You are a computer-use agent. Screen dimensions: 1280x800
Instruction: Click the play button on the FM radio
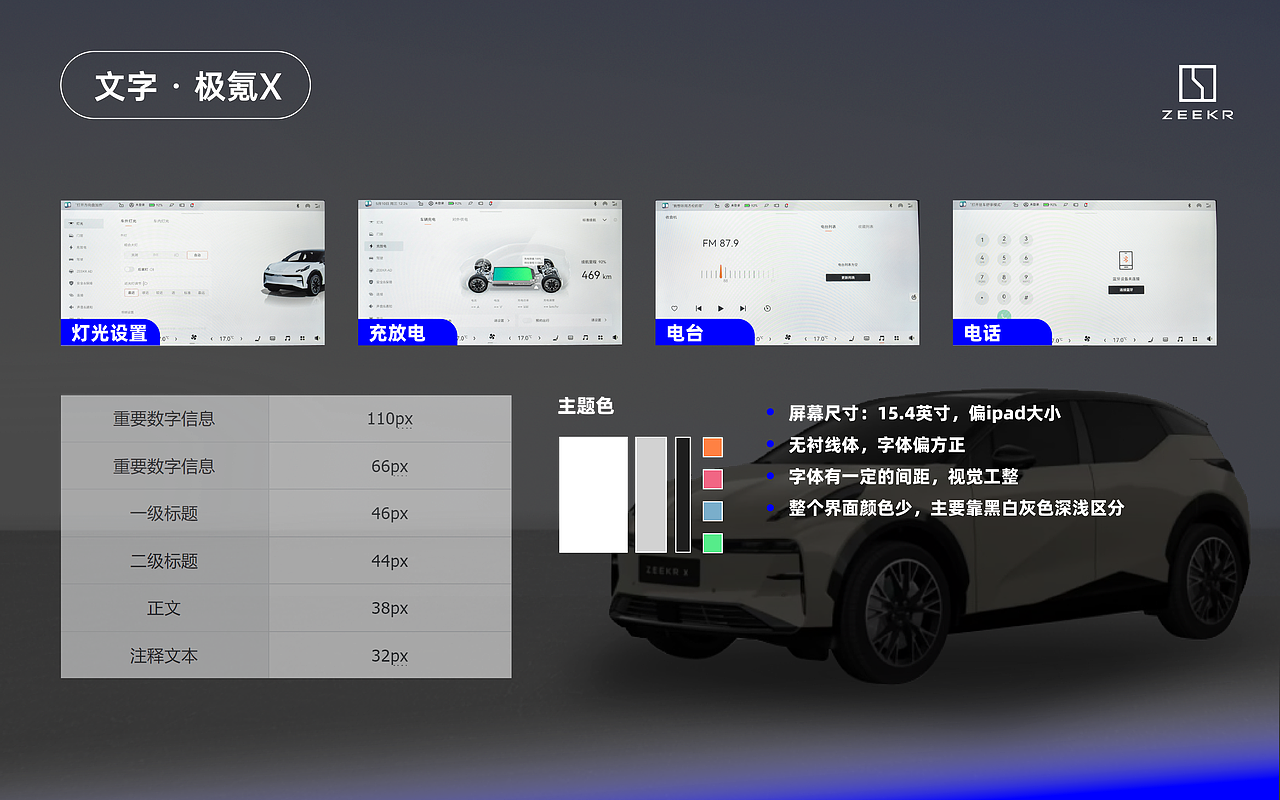[721, 308]
